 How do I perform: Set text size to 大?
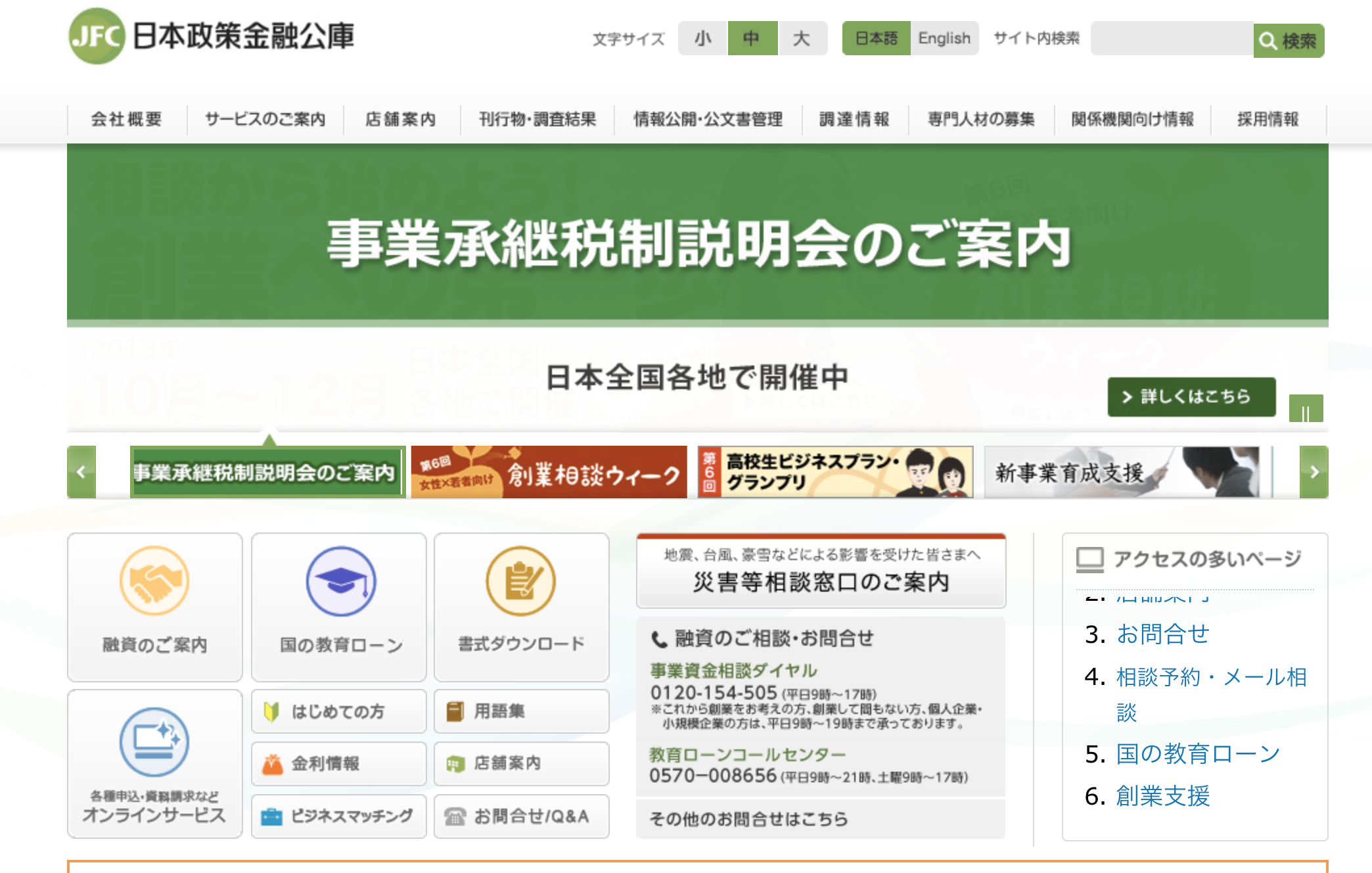point(801,38)
